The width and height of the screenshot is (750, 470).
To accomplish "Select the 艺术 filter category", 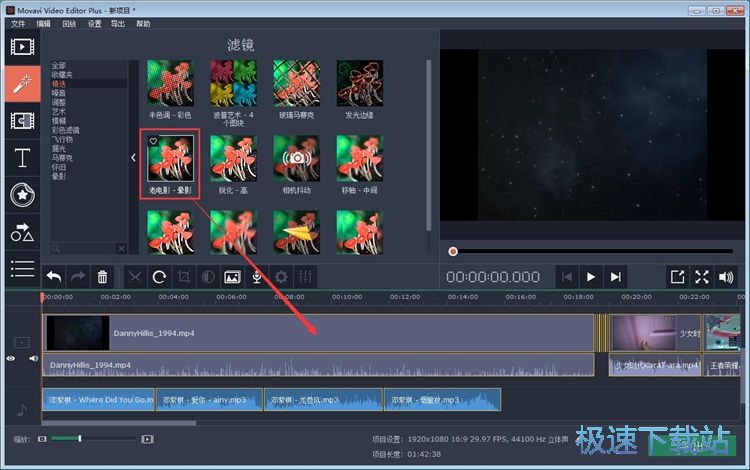I will pos(59,111).
